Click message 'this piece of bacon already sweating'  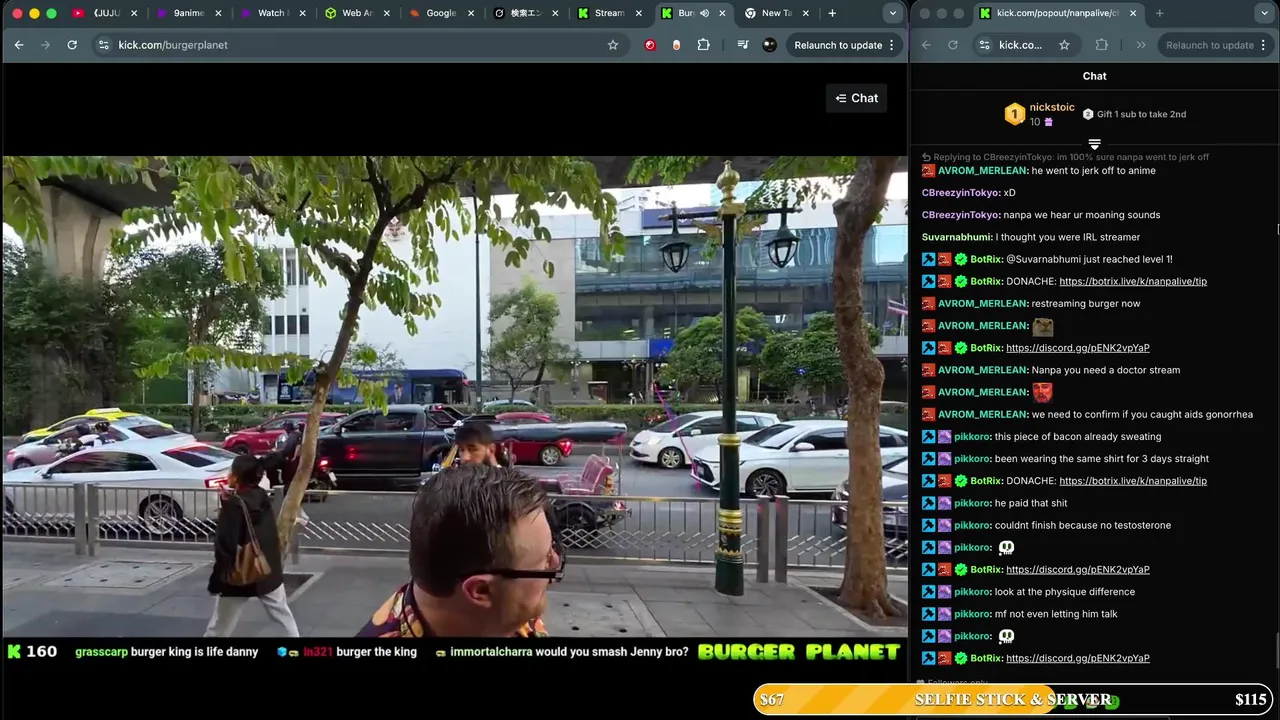coord(1078,437)
